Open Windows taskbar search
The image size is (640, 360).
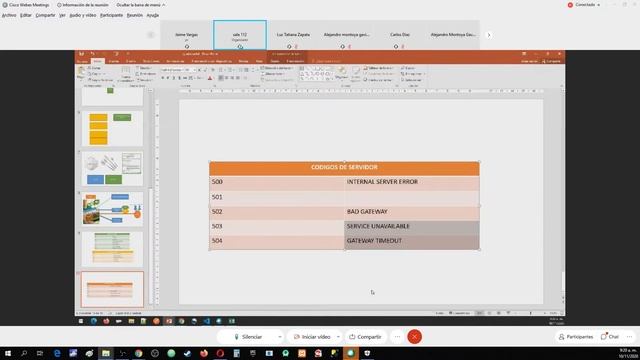point(24,353)
